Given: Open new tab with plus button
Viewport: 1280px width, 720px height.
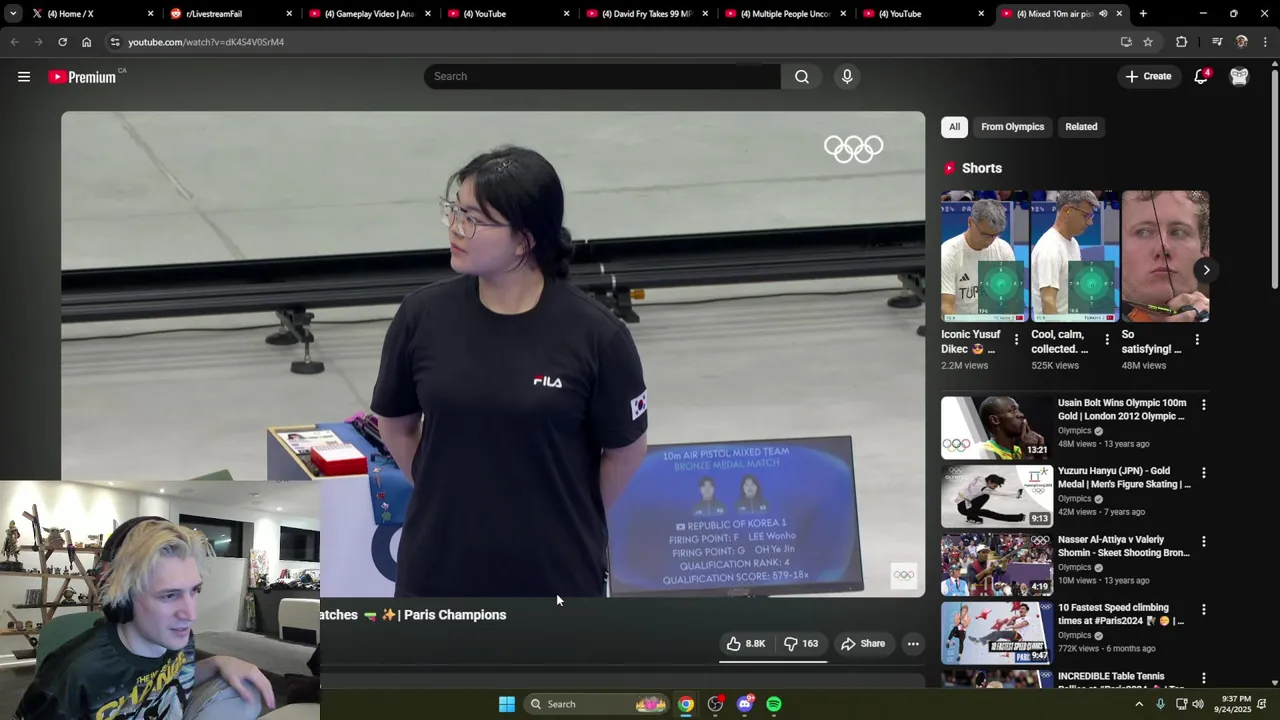Looking at the screenshot, I should pos(1143,14).
